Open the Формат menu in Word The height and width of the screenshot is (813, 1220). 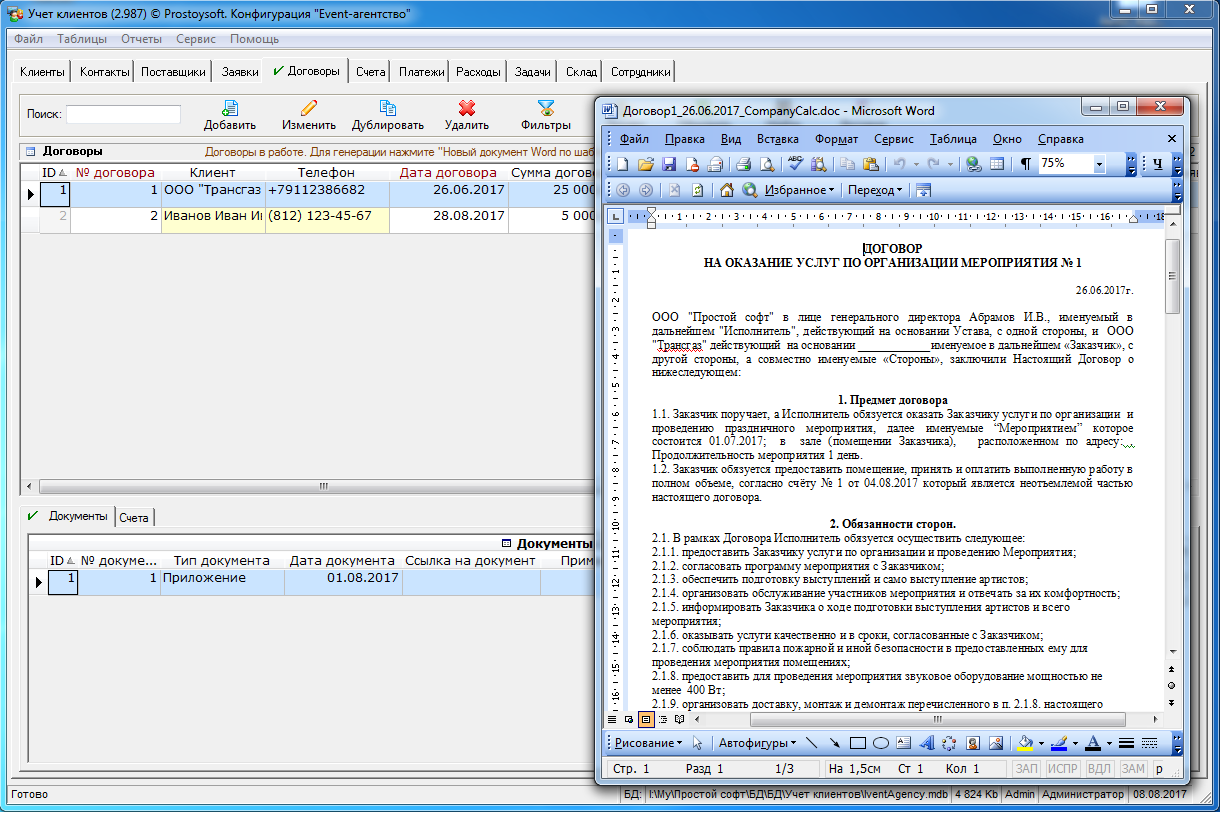click(835, 139)
